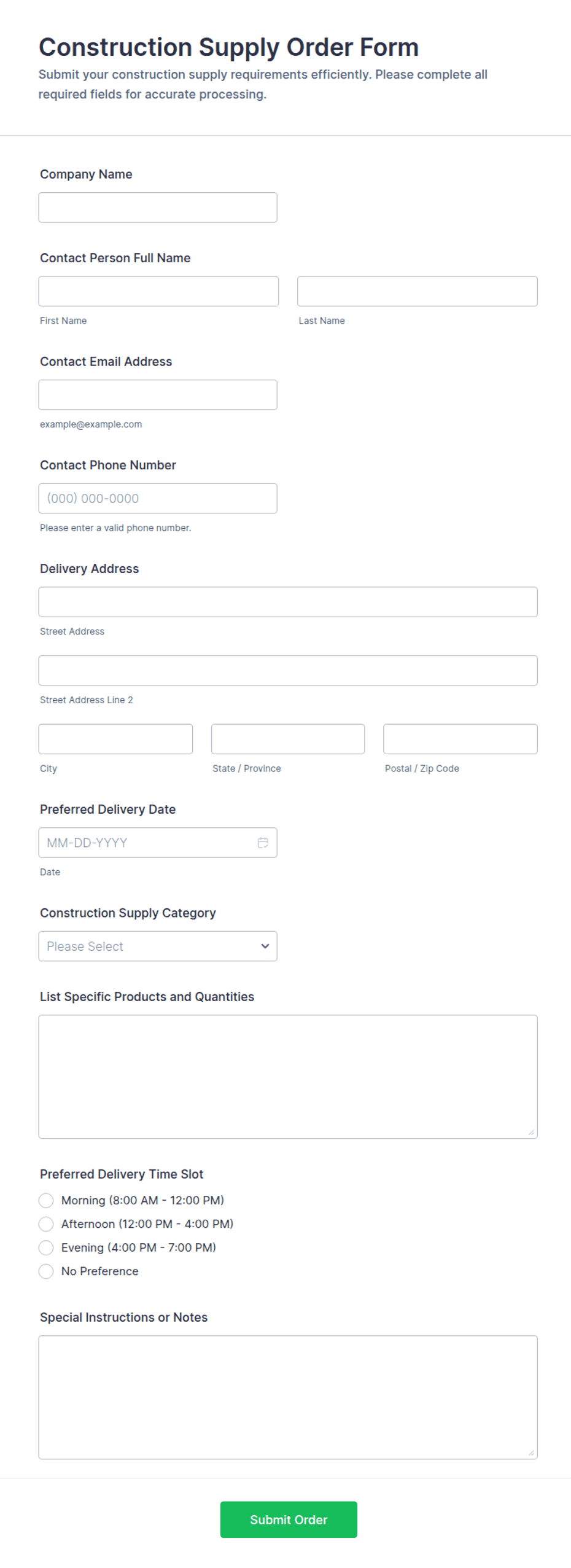
Task: Focus the Contact Email Address field
Action: point(158,395)
